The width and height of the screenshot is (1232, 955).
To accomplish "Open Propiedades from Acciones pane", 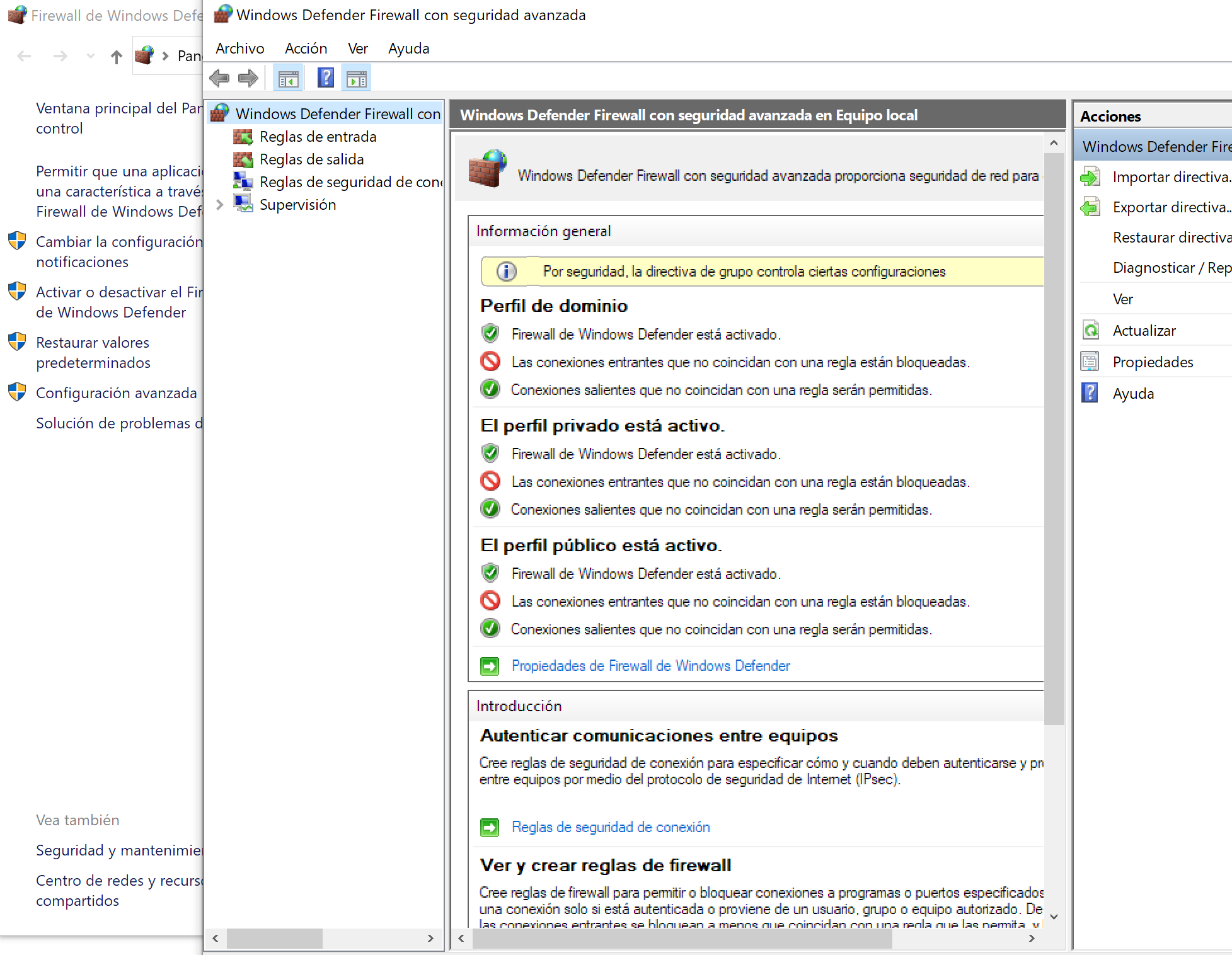I will coord(1153,362).
